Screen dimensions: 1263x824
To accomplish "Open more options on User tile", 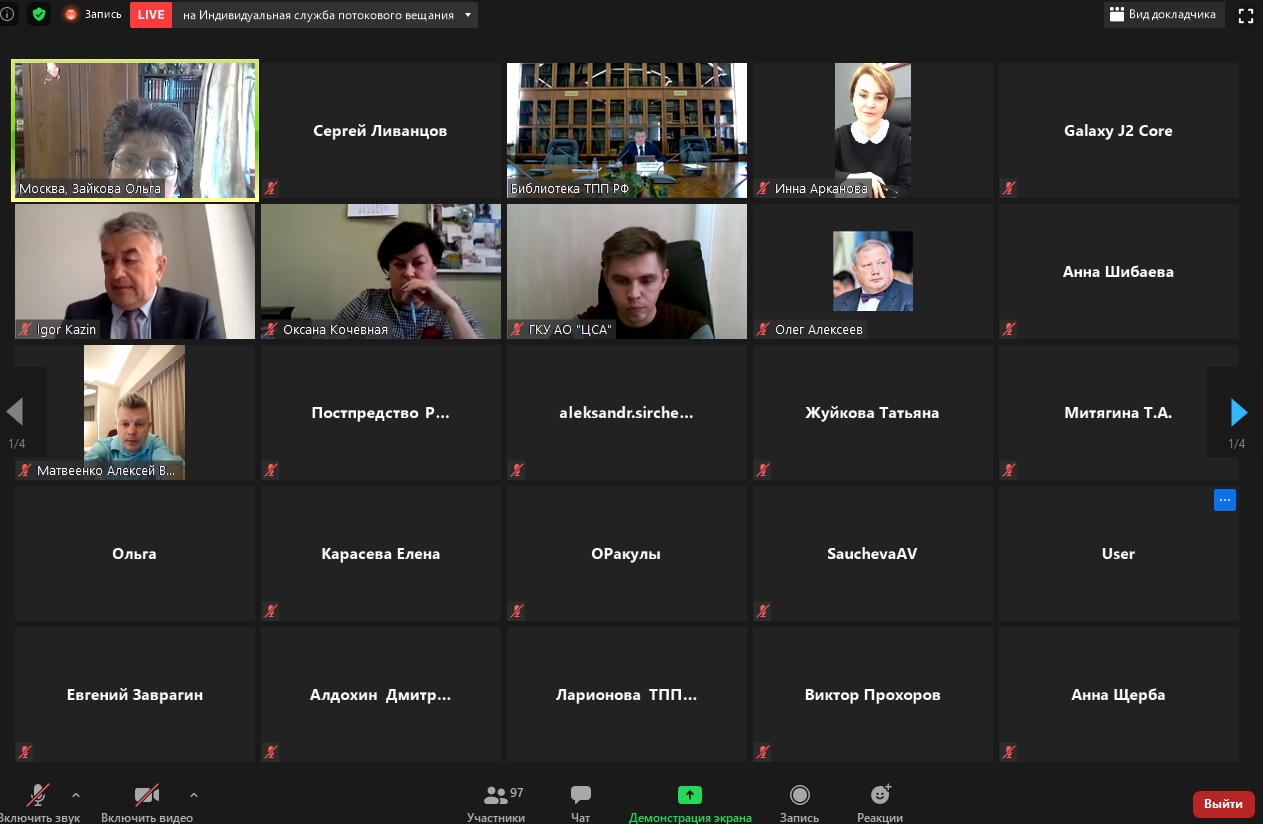I will (1224, 500).
